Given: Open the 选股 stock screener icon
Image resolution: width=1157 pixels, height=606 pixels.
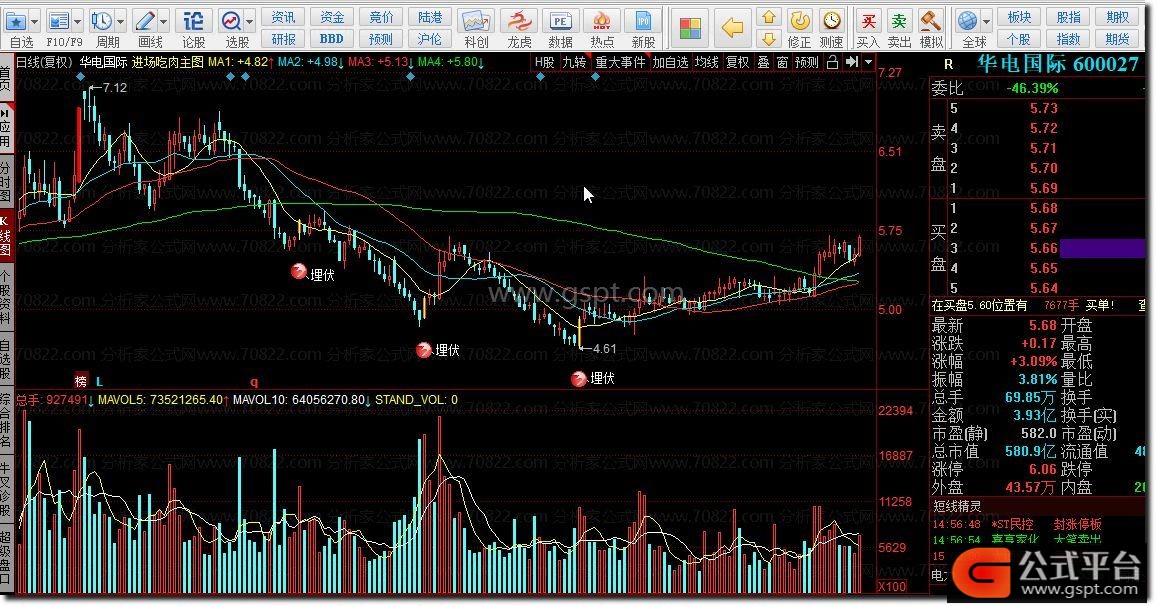Looking at the screenshot, I should pyautogui.click(x=231, y=21).
